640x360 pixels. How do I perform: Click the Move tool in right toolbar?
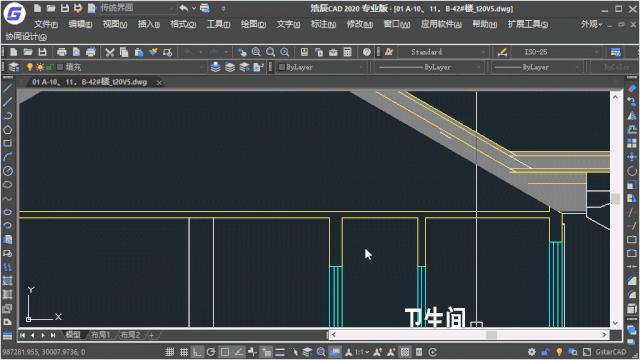point(632,157)
